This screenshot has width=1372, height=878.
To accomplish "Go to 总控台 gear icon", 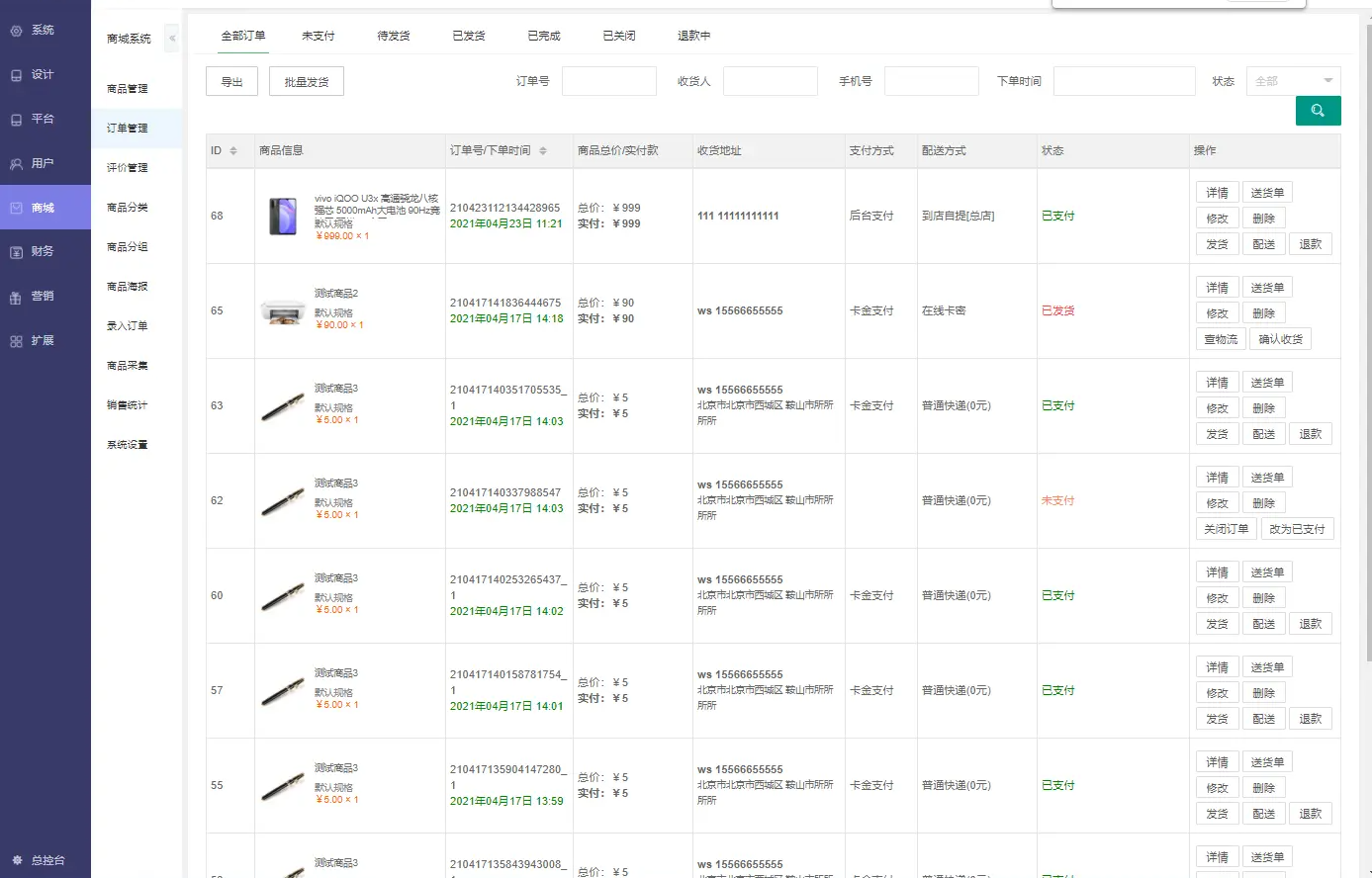I will pos(17,860).
